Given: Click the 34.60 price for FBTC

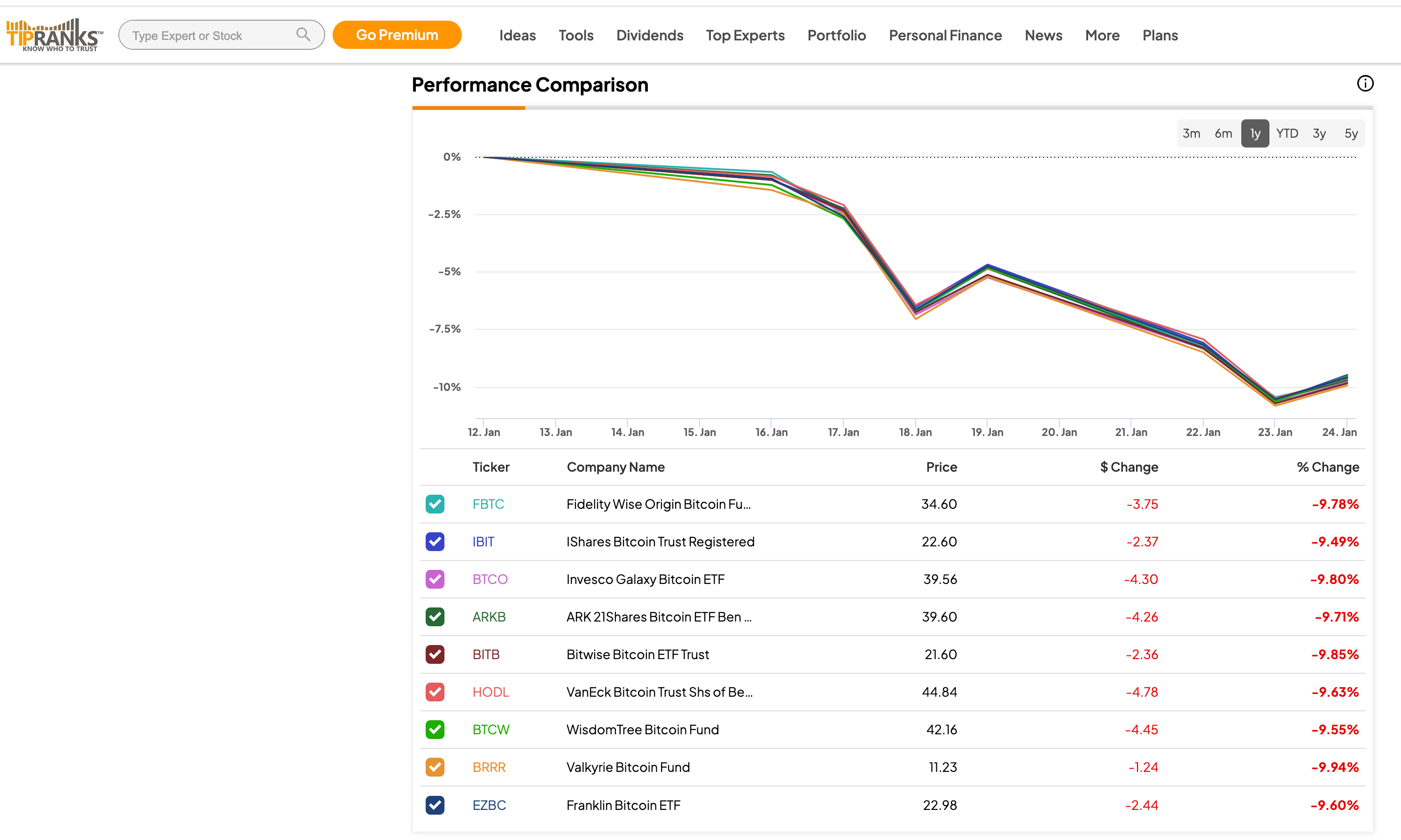Looking at the screenshot, I should coord(939,504).
